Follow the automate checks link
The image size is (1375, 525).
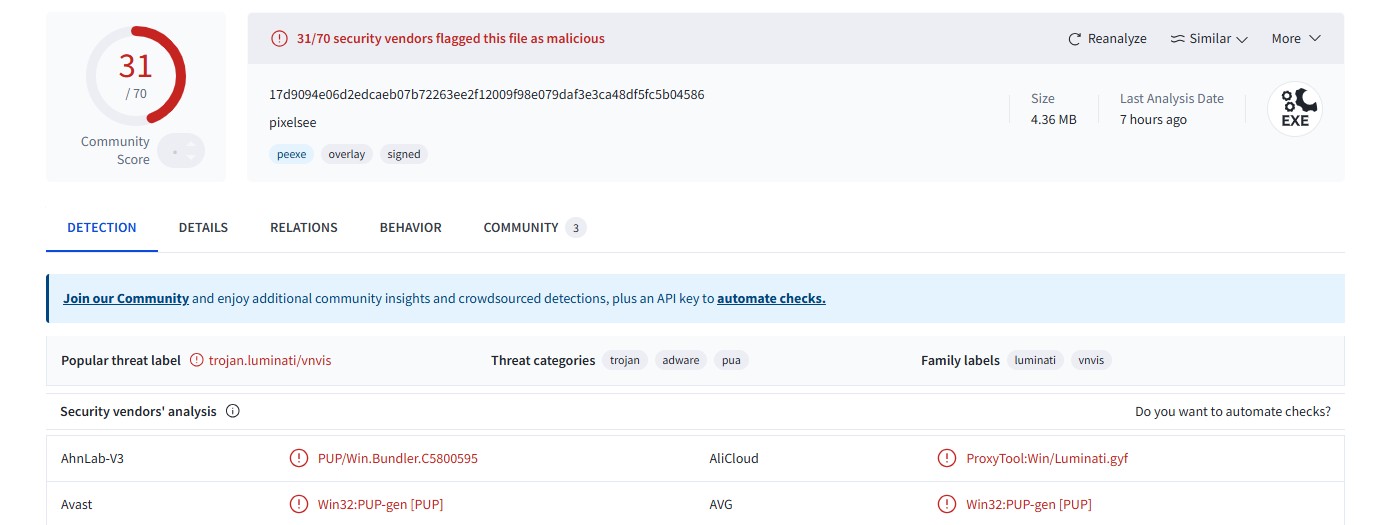(x=771, y=298)
